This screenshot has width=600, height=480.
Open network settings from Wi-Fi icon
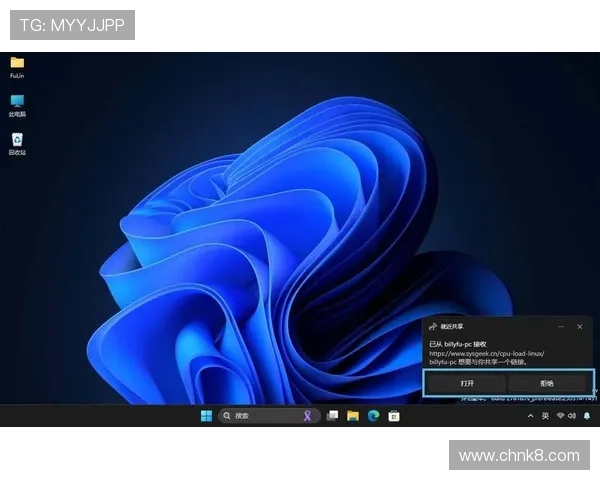(x=560, y=416)
